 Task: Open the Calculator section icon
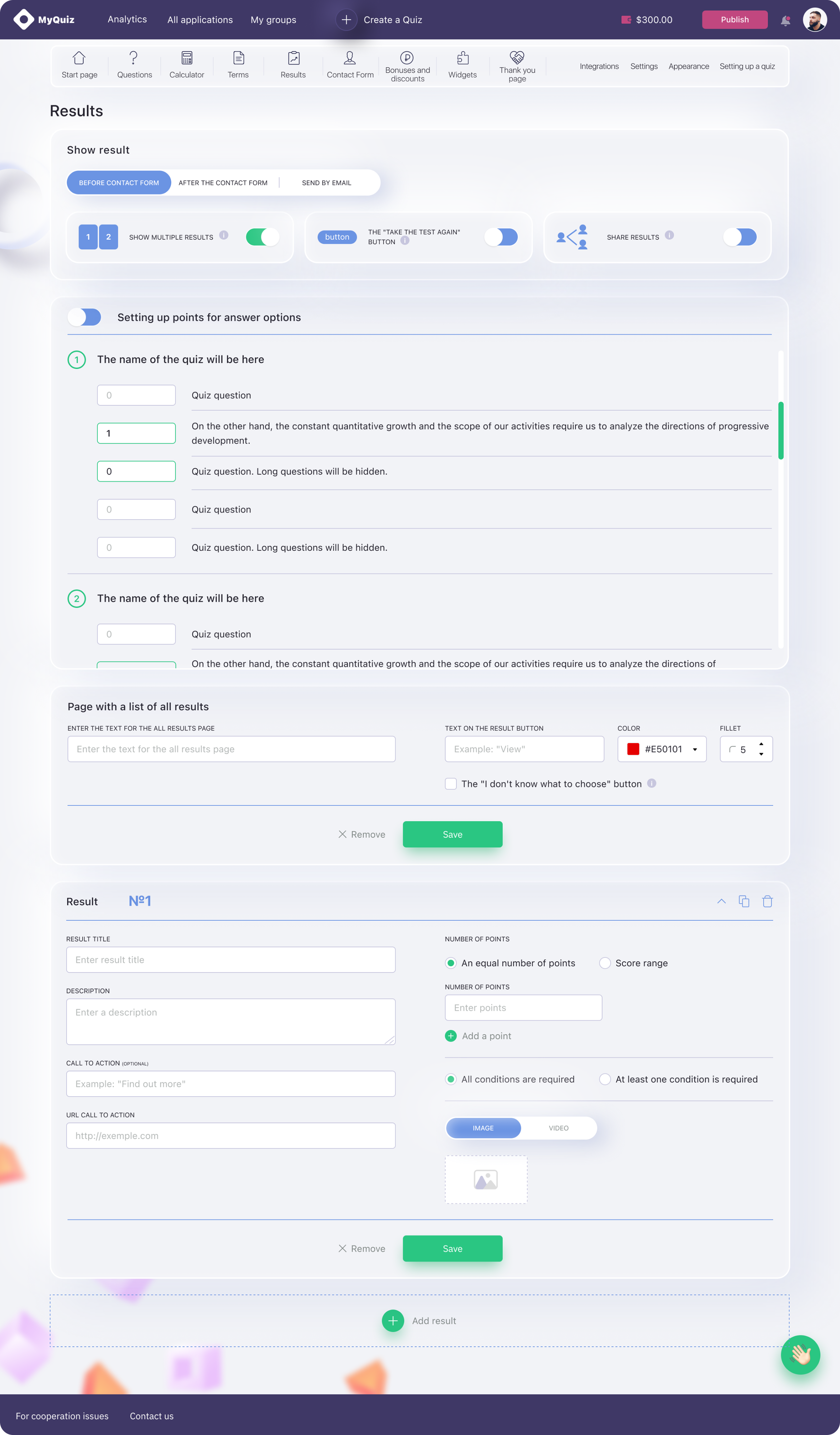pos(187,58)
